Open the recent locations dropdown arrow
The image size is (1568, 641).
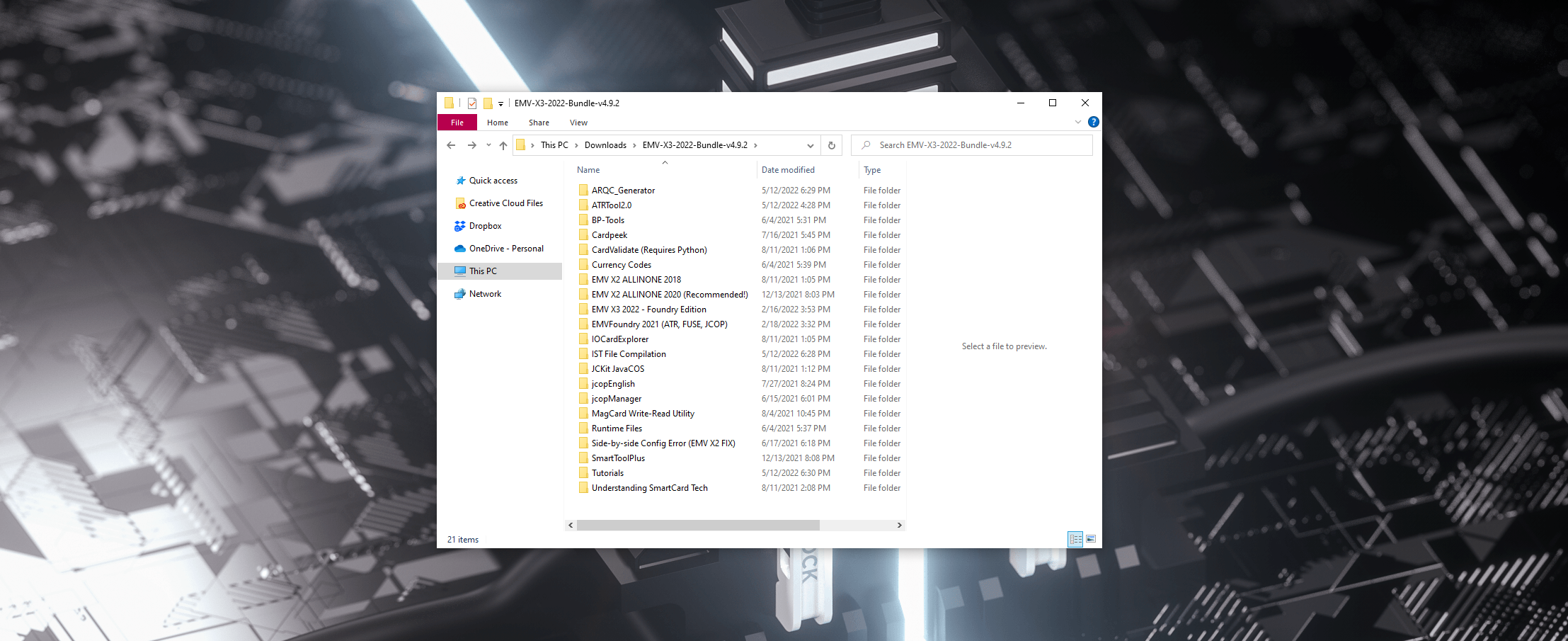[488, 145]
